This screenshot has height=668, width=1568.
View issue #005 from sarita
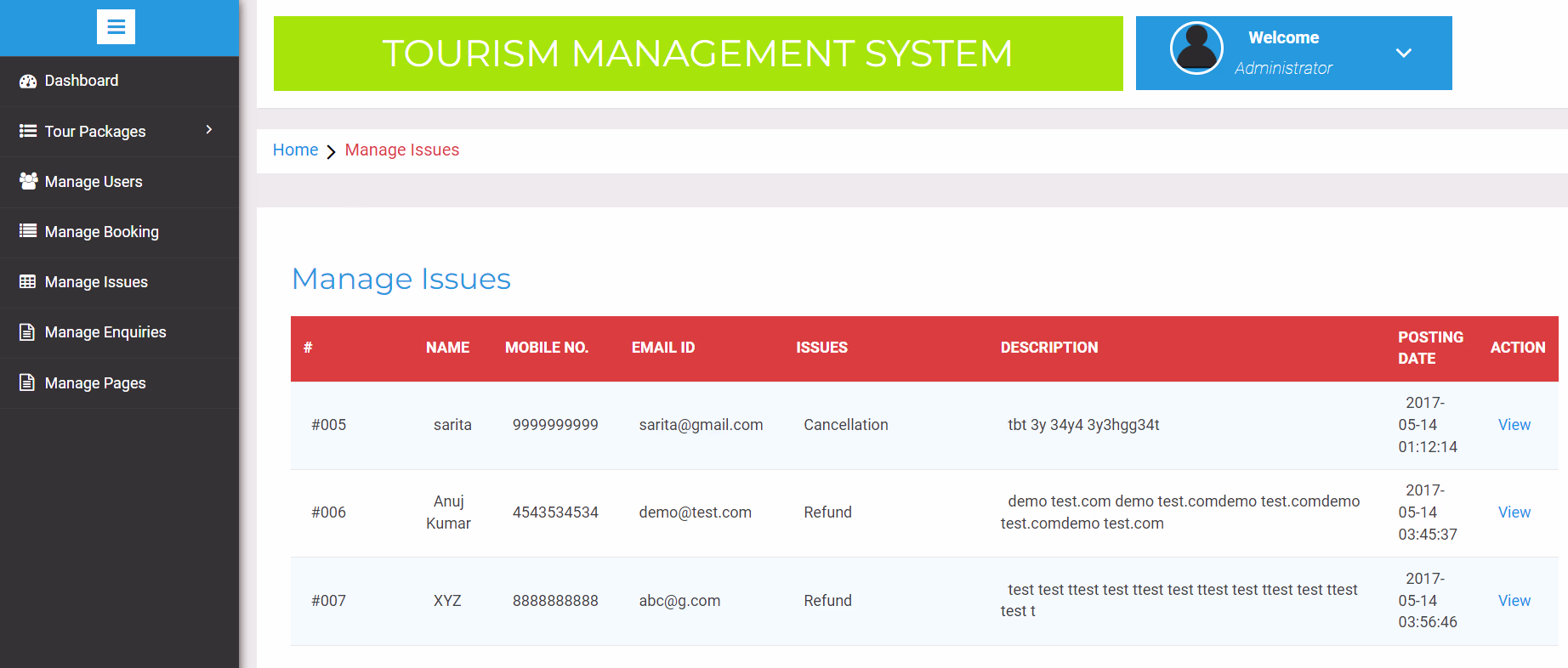tap(1514, 425)
